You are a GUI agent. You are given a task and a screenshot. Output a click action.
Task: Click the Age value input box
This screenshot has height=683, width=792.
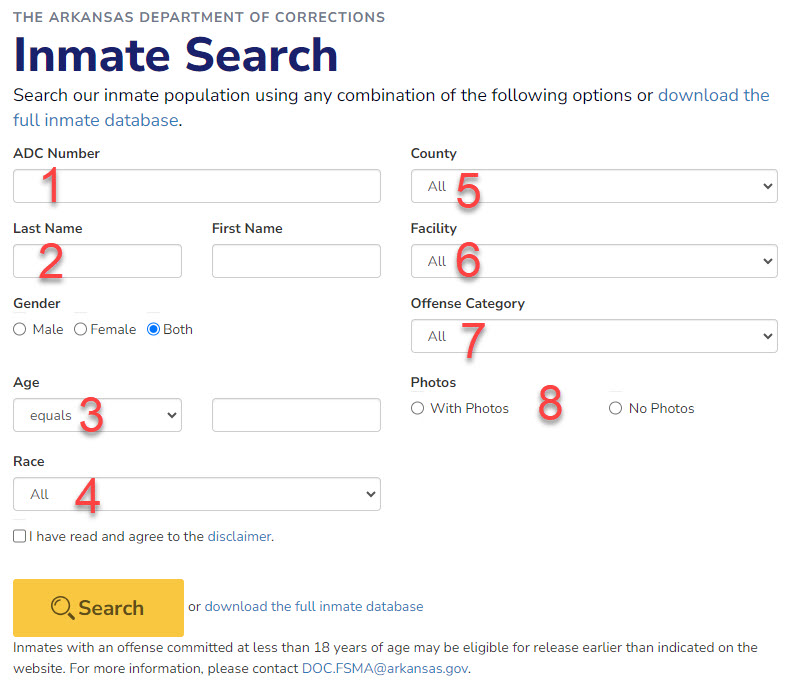pyautogui.click(x=296, y=415)
